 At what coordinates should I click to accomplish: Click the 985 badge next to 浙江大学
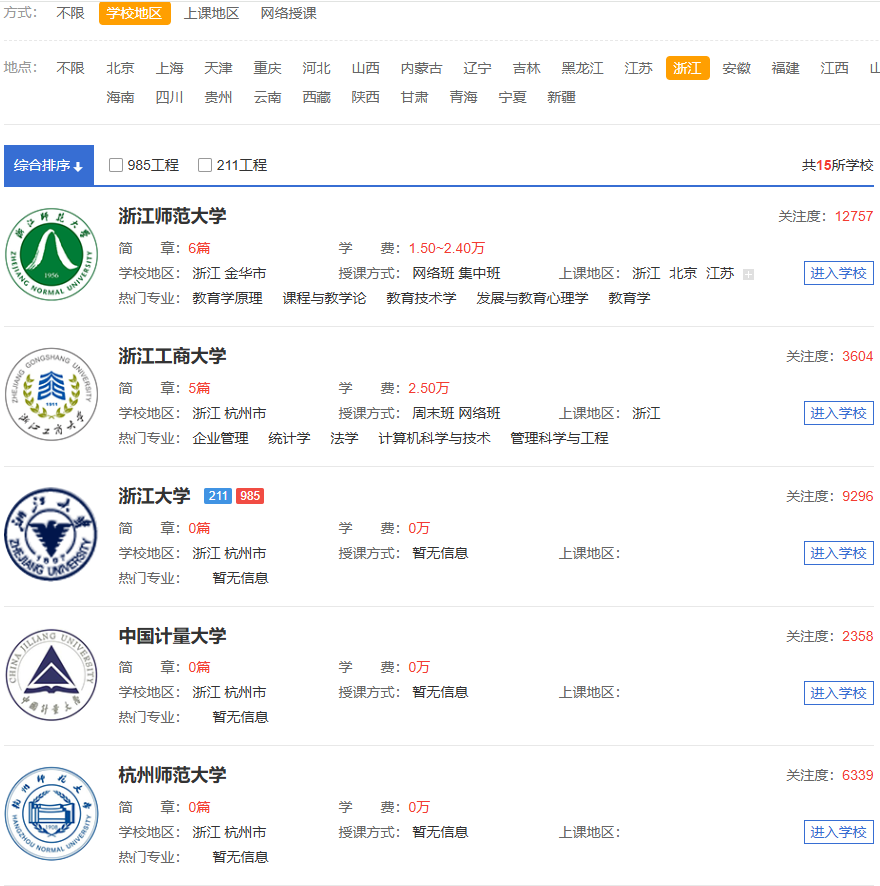coord(250,496)
